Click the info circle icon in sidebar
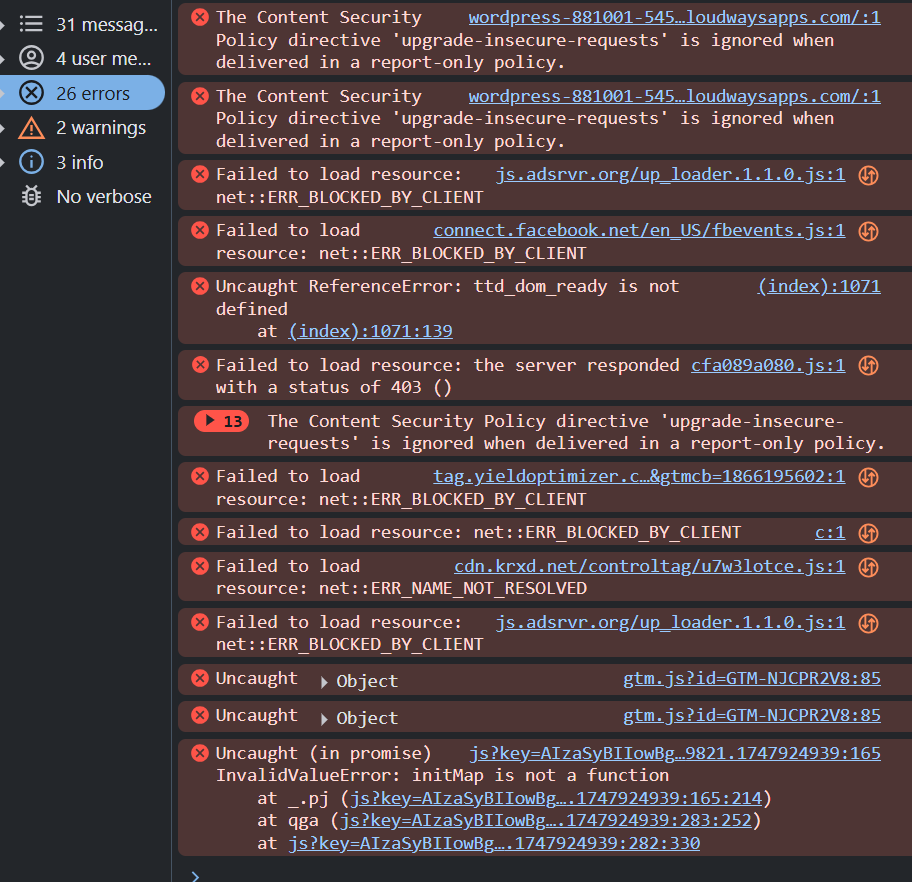This screenshot has width=912, height=882. [31, 162]
